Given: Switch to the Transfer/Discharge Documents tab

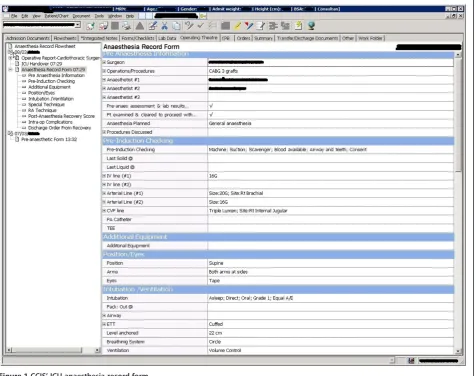Looking at the screenshot, I should [307, 38].
